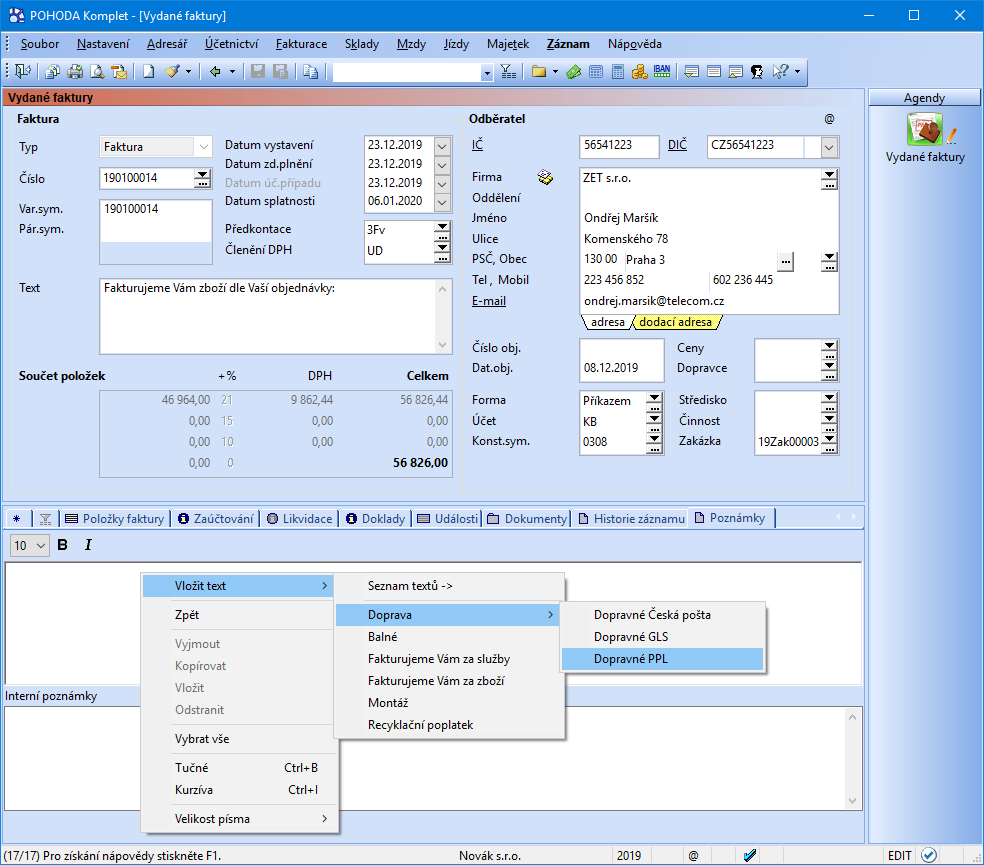
Task: Select Dopravné GLS menu entry
Action: (x=662, y=637)
